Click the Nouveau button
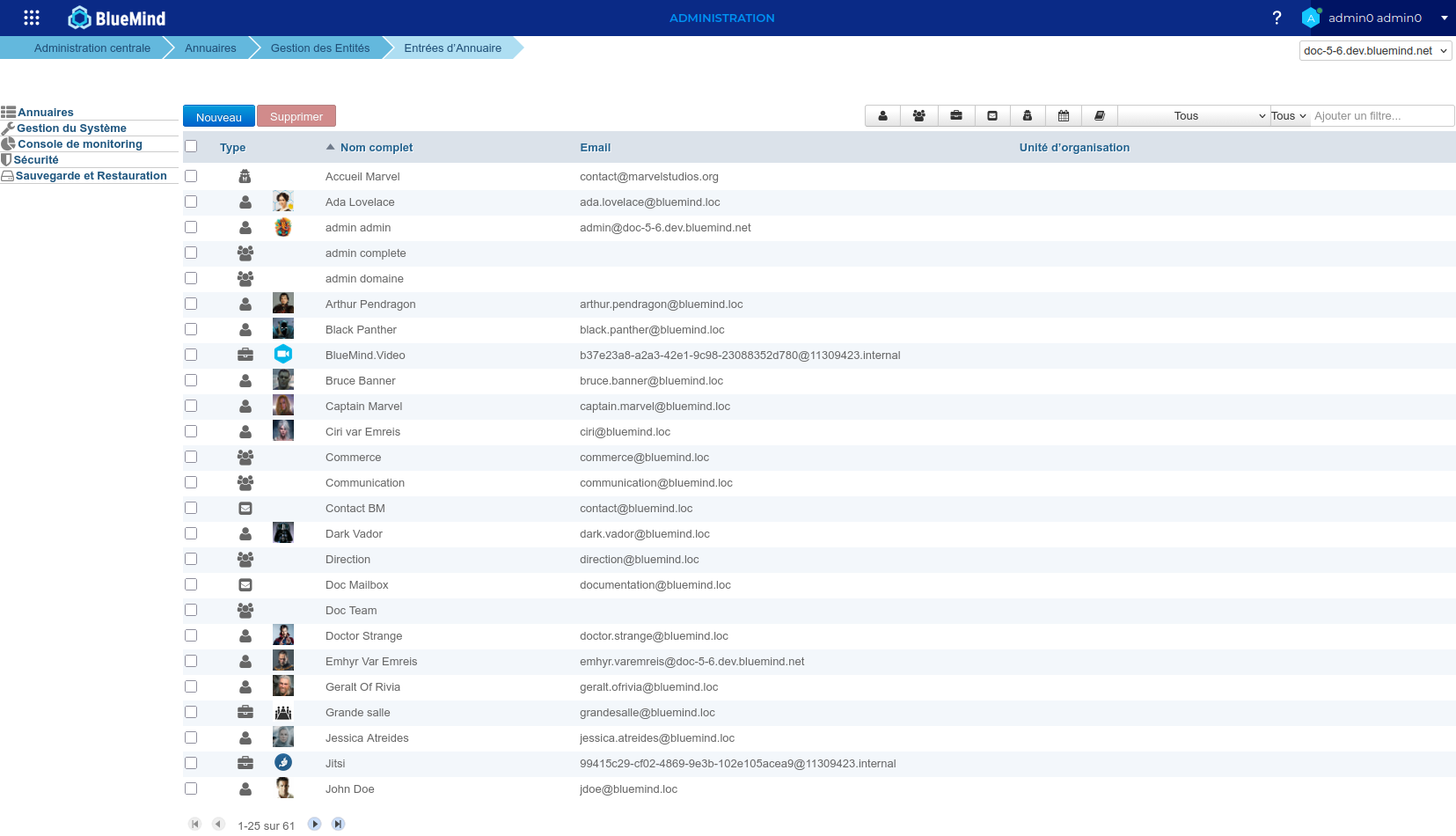Image resolution: width=1456 pixels, height=836 pixels. pyautogui.click(x=218, y=117)
